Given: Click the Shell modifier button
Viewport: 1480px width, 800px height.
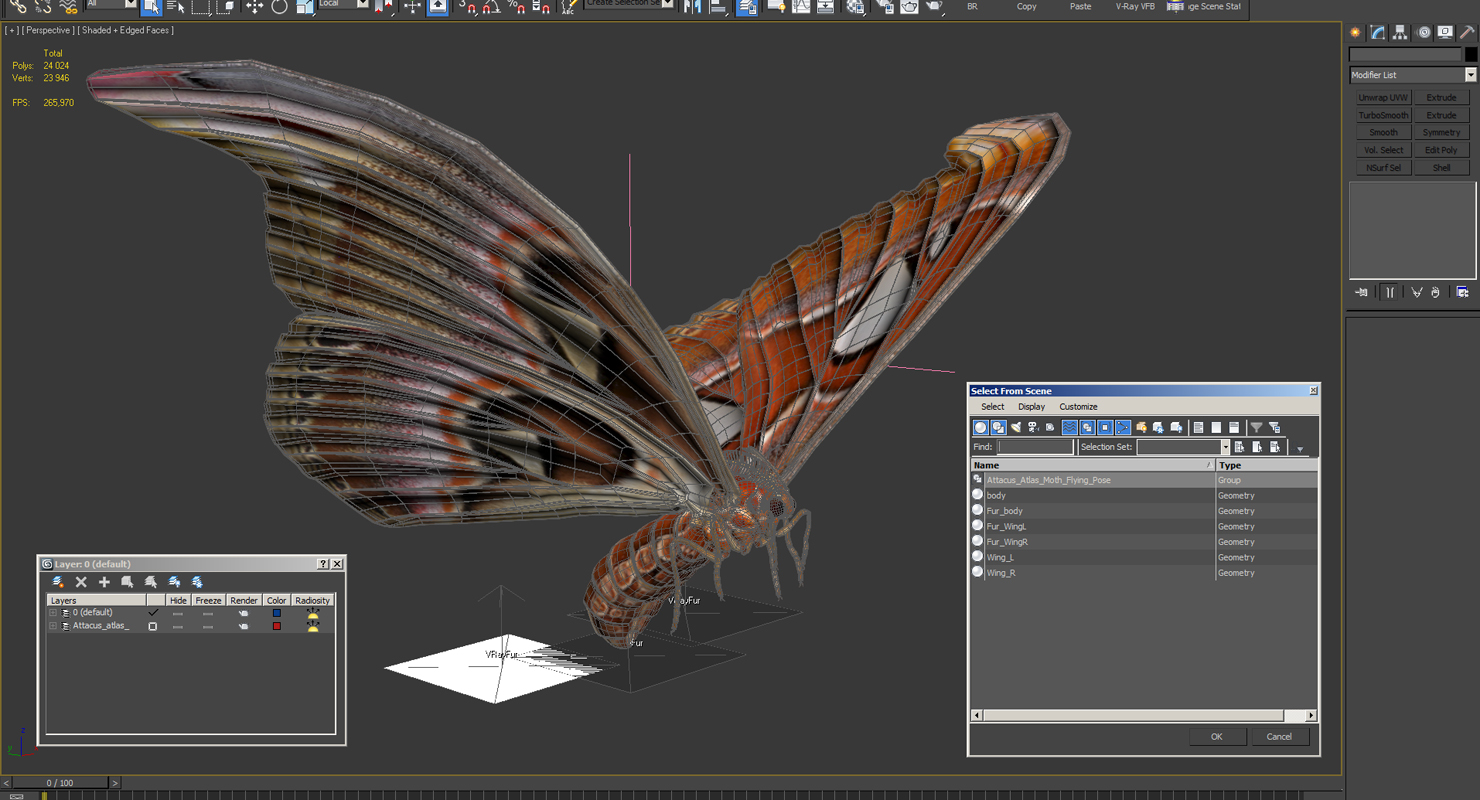Looking at the screenshot, I should pos(1441,168).
